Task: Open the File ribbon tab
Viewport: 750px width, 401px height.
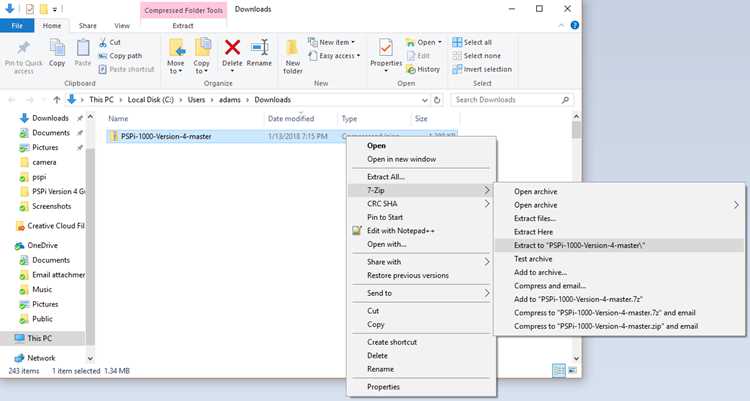Action: pyautogui.click(x=17, y=26)
